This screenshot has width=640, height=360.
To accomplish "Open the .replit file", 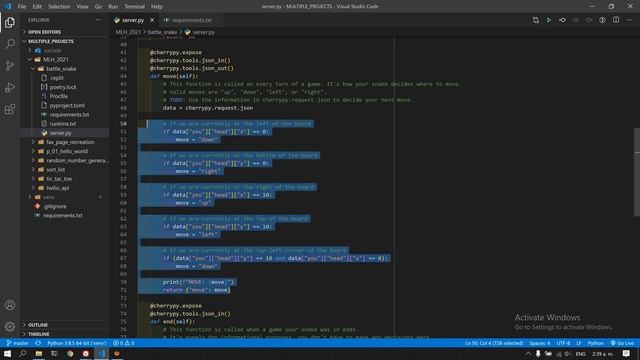I will 65,78.
